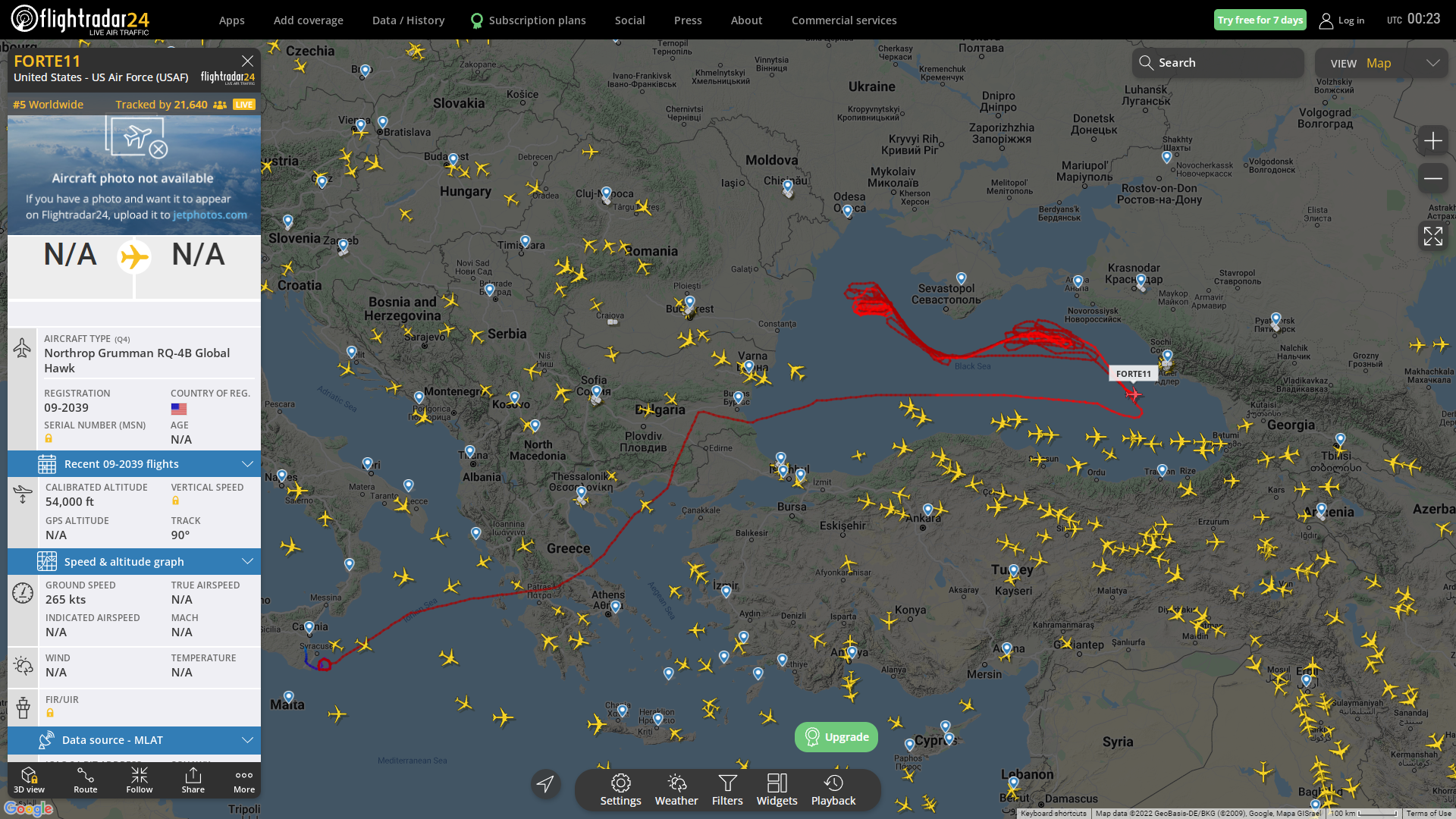Click Northrop Grumman RQ-4B Global Hawk text
Image resolution: width=1456 pixels, height=819 pixels.
pos(136,361)
